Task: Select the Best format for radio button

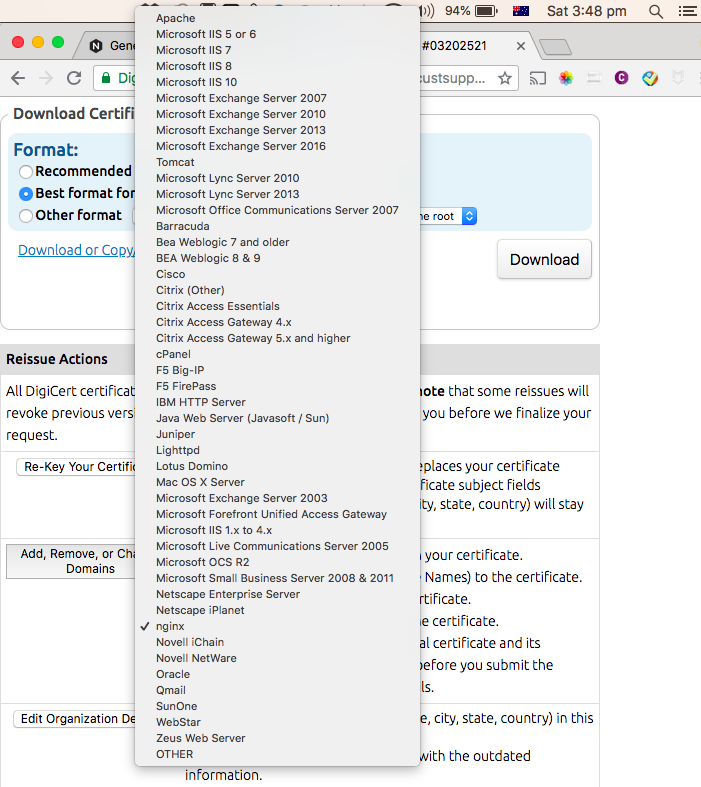Action: [x=26, y=194]
